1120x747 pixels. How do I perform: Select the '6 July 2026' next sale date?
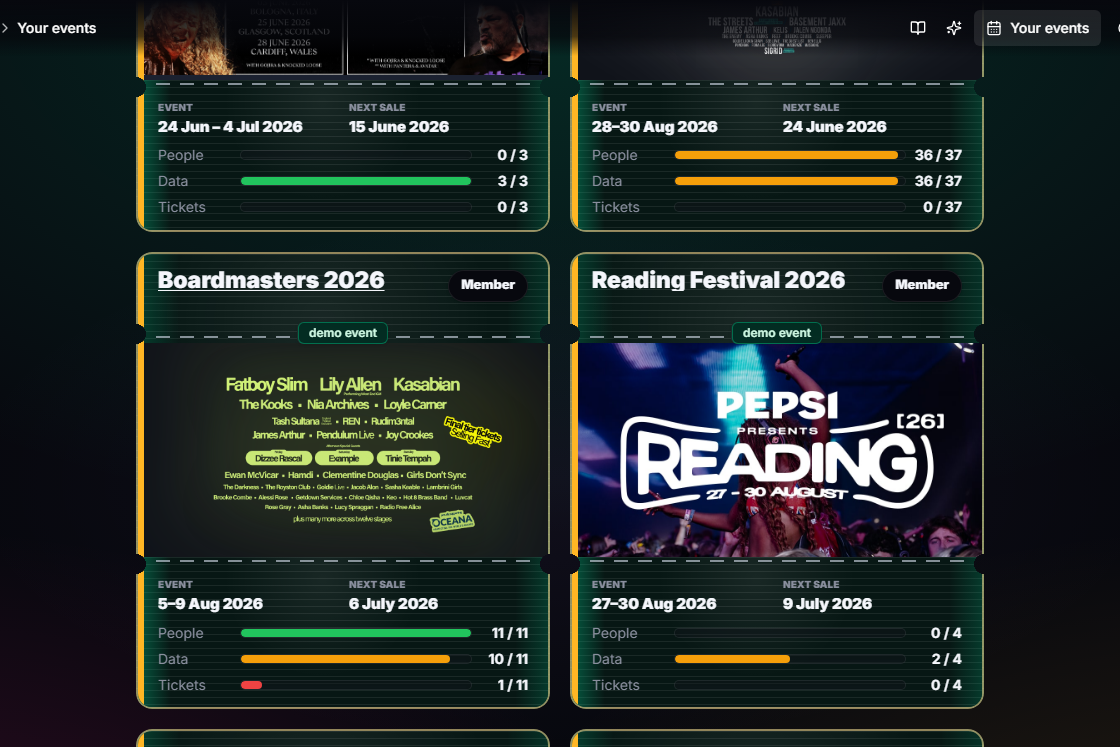click(393, 603)
